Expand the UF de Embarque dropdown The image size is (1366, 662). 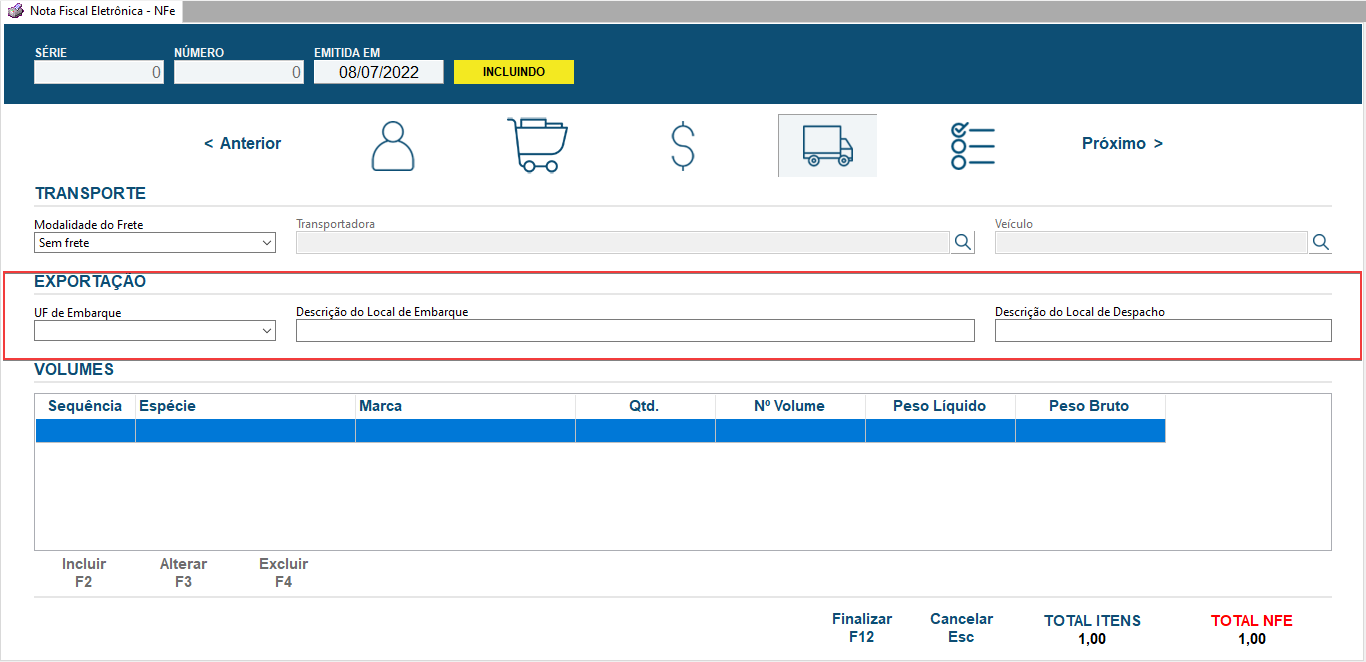pyautogui.click(x=155, y=330)
